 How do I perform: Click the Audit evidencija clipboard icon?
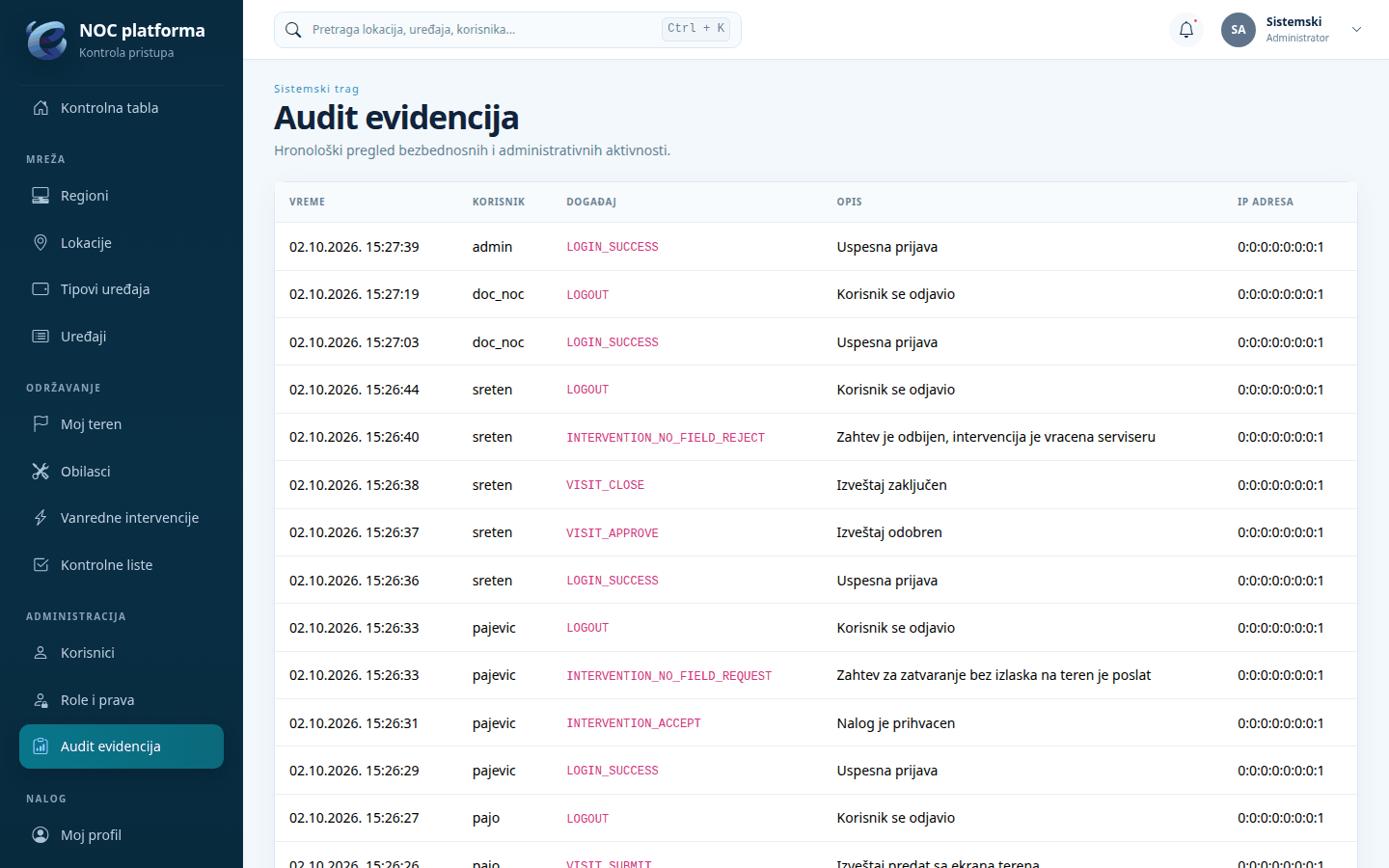pos(41,746)
